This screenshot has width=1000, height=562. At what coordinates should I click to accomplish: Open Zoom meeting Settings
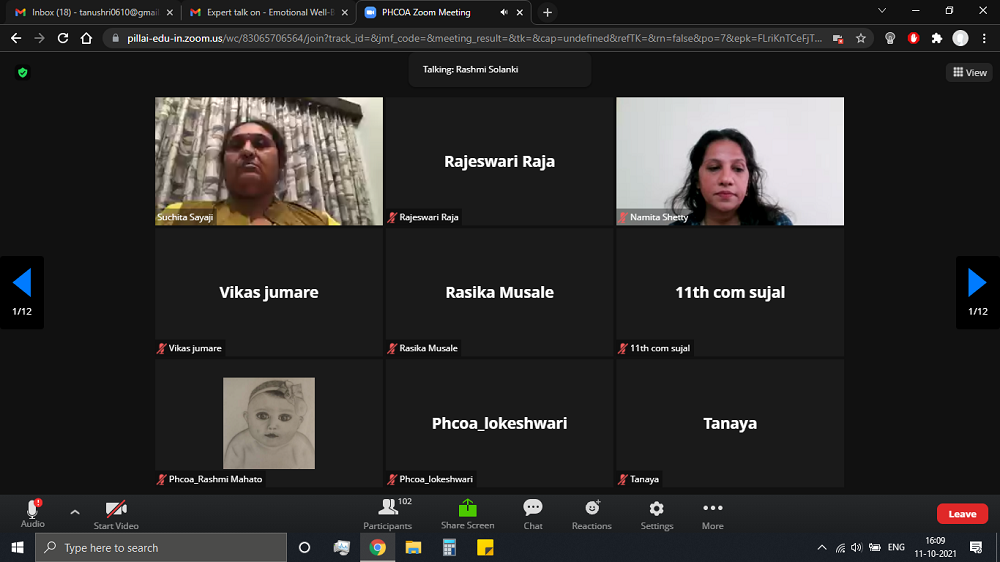[656, 514]
